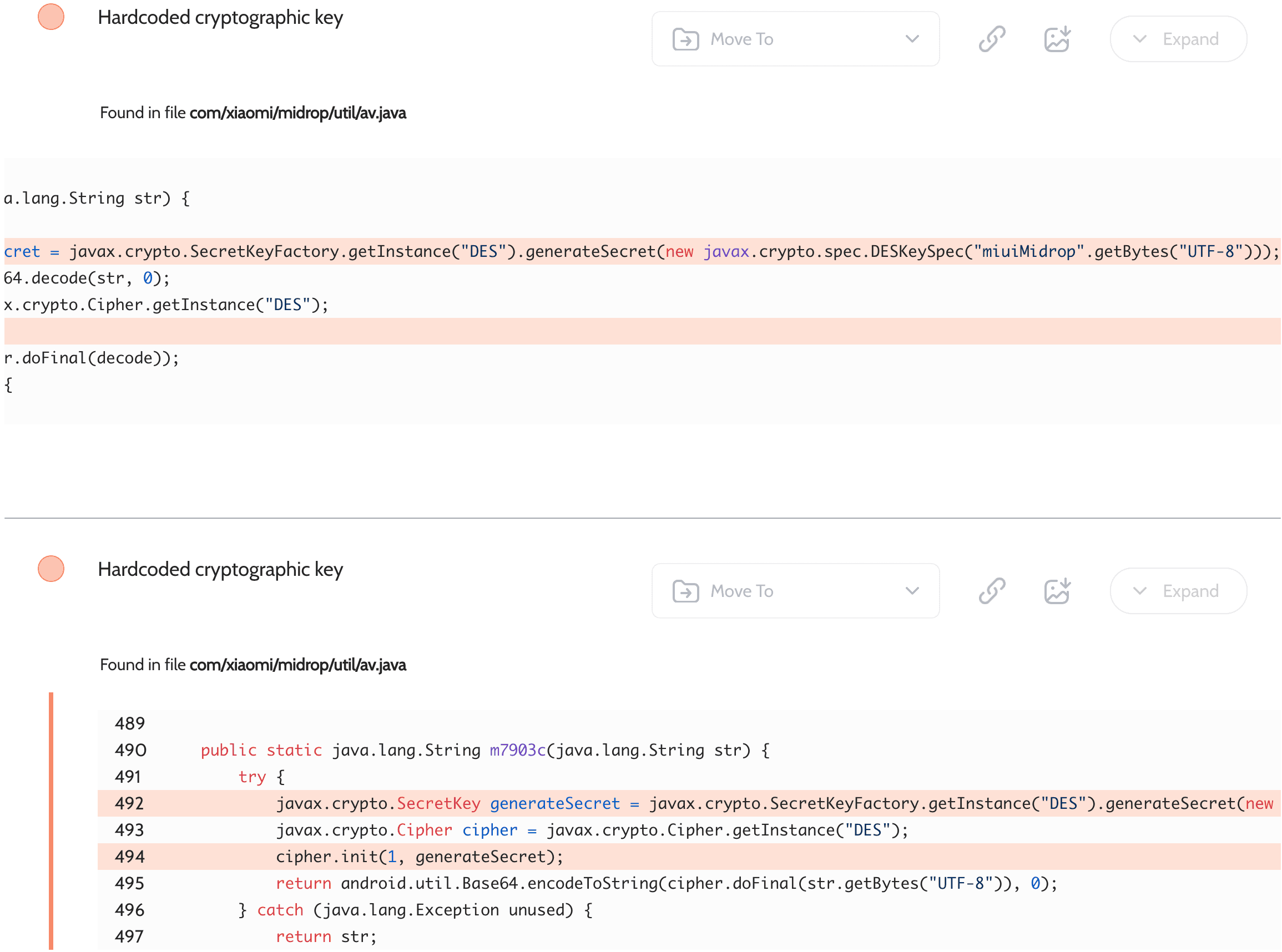Copy link icon for first finding
This screenshot has height=952, width=1282.
[x=992, y=39]
